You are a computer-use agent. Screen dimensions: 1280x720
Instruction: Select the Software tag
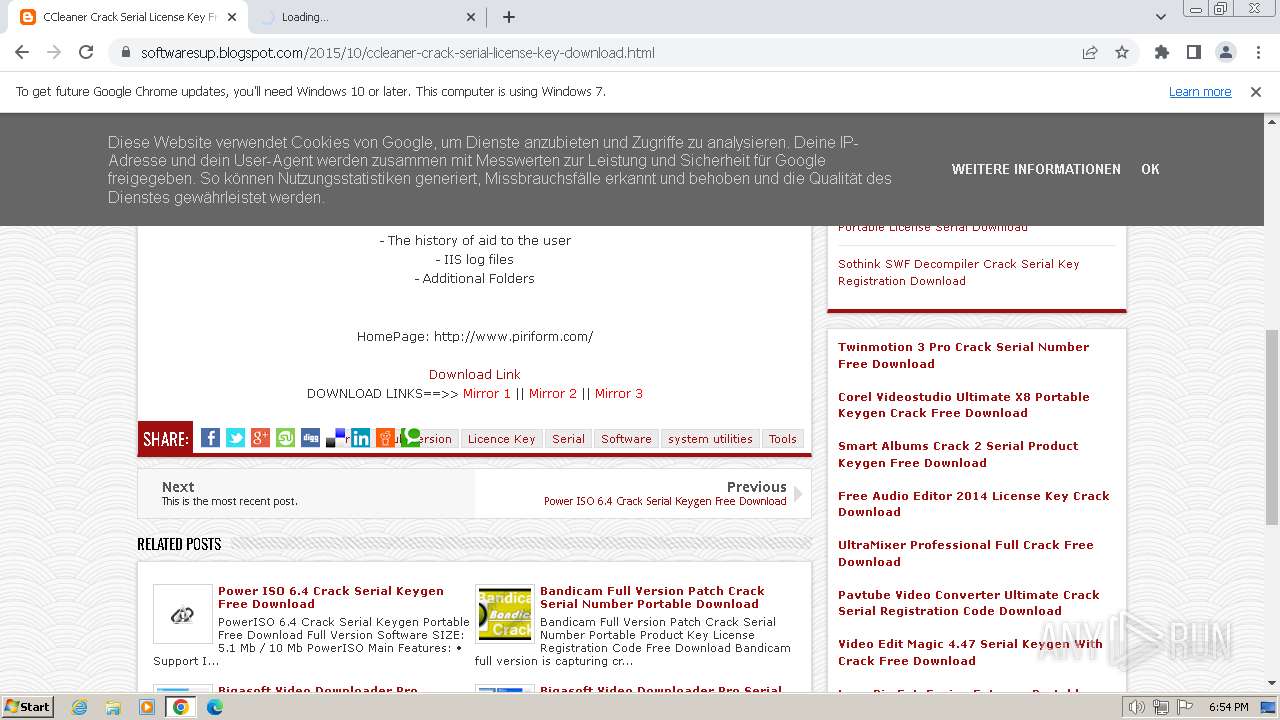(x=626, y=439)
